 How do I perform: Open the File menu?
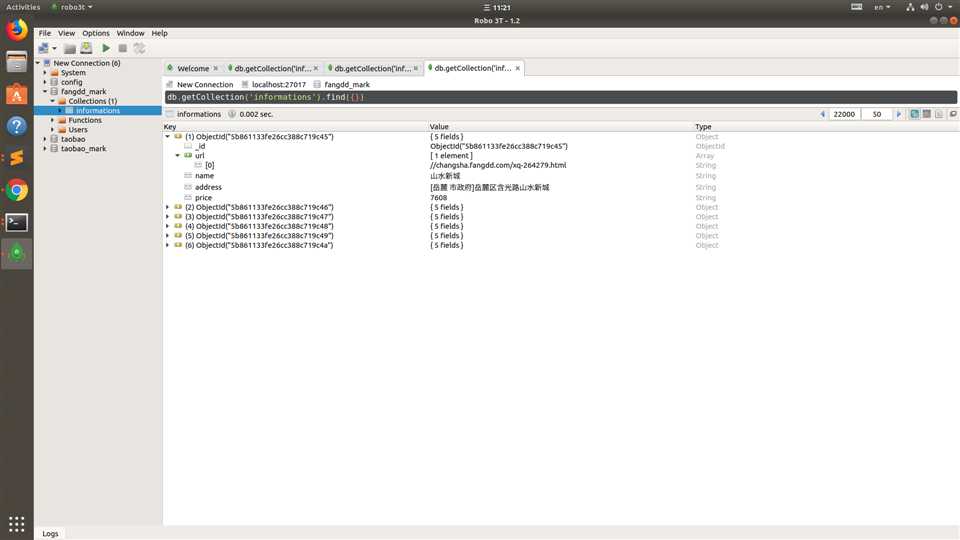(x=45, y=33)
